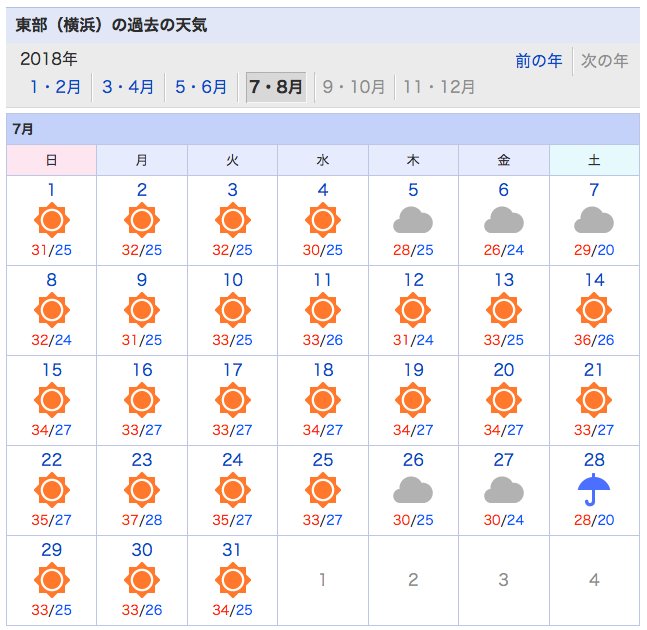This screenshot has height=630, width=647.
Task: Go to the previous year 前の年
Action: (x=538, y=61)
